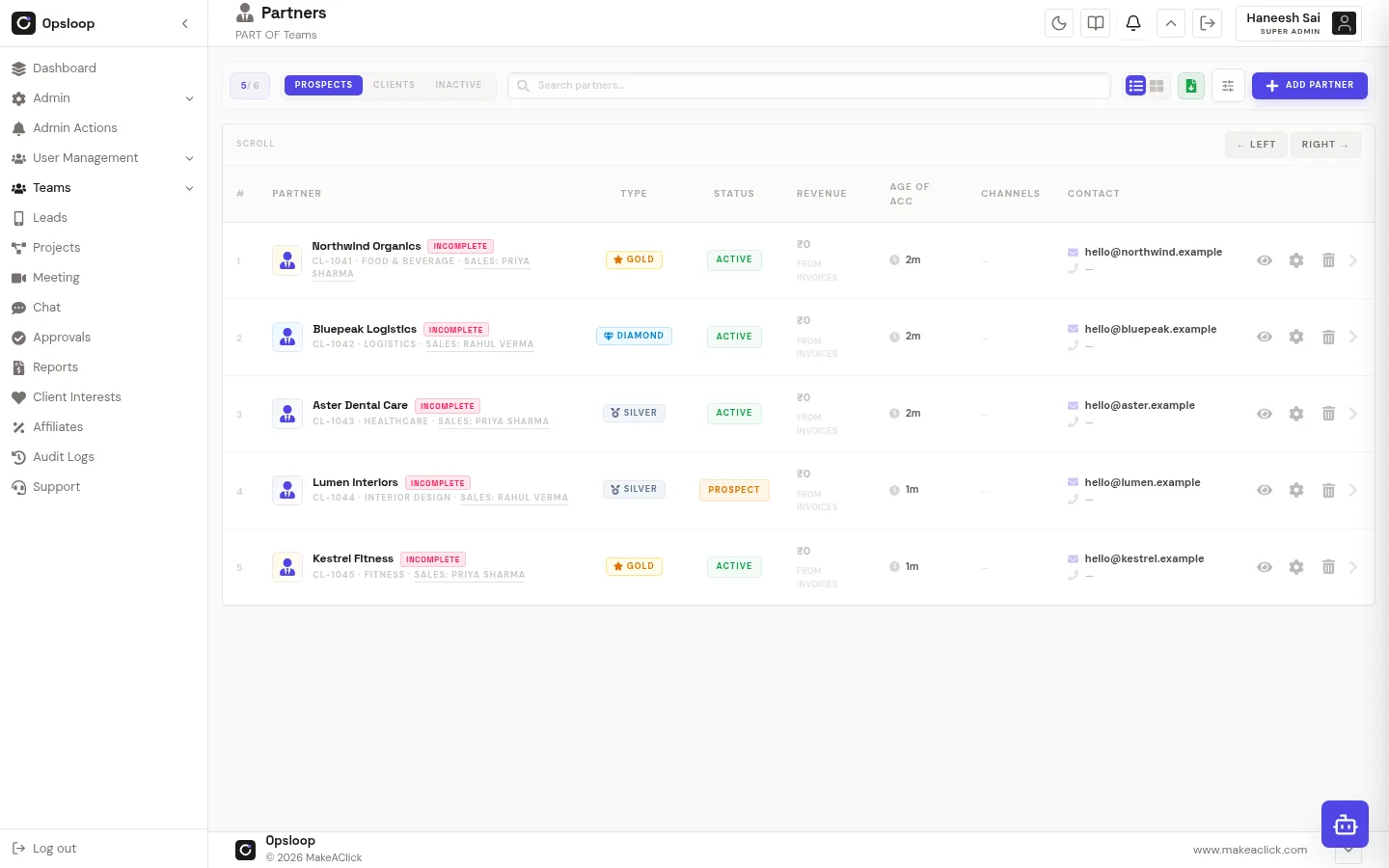View Aster Dental Care with the eye icon
Screen dimensions: 1389x868
pyautogui.click(x=1265, y=414)
